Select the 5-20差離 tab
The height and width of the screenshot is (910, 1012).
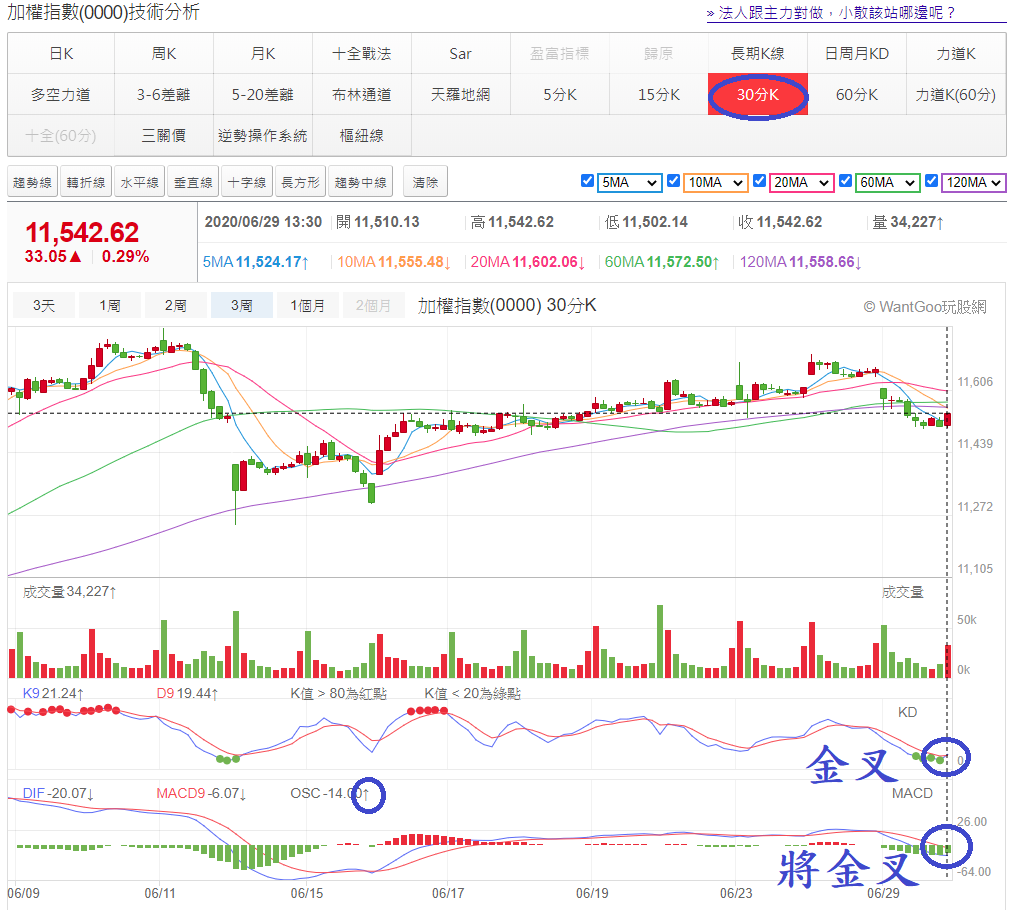pyautogui.click(x=263, y=95)
